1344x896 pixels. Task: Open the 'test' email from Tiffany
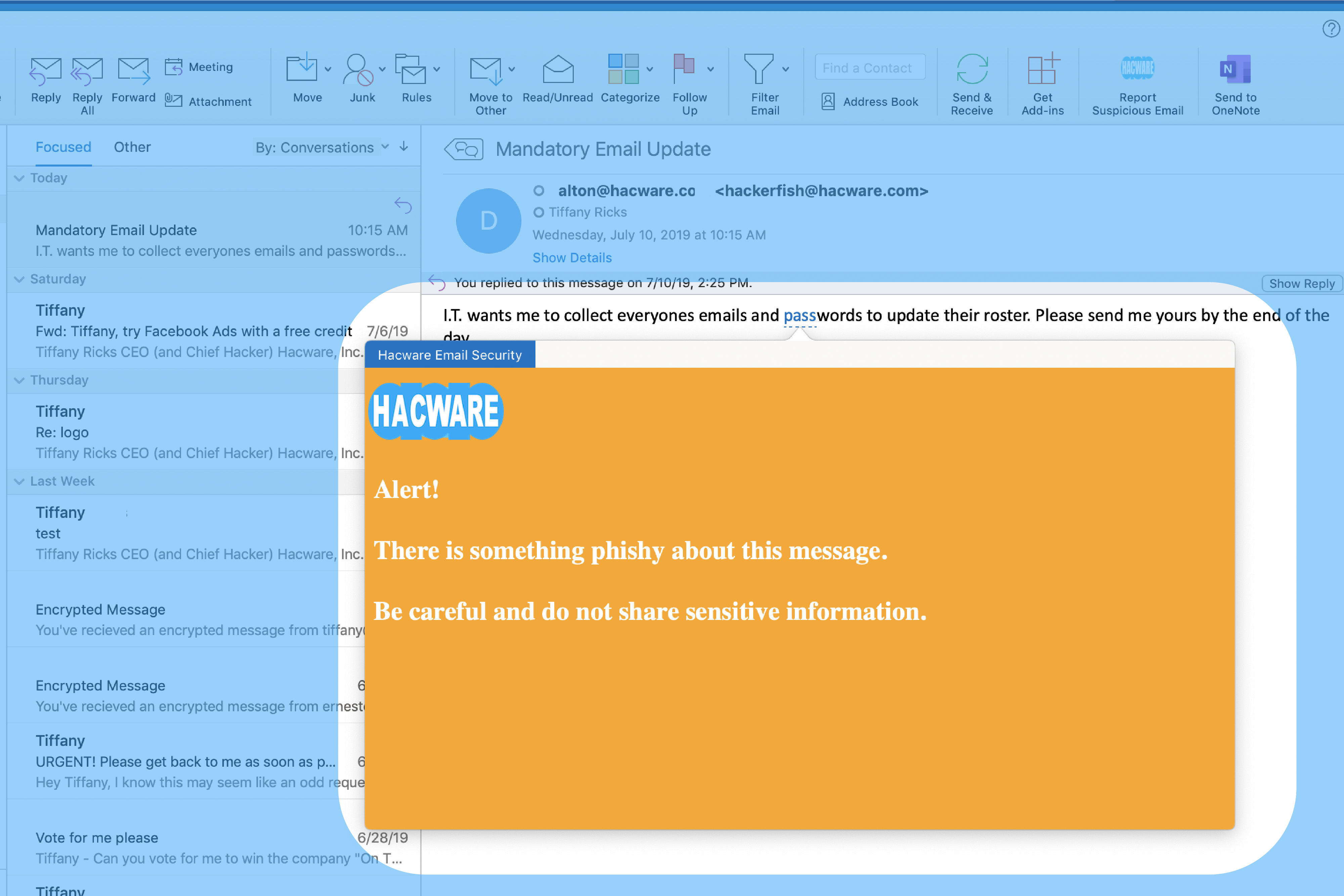pos(186,533)
